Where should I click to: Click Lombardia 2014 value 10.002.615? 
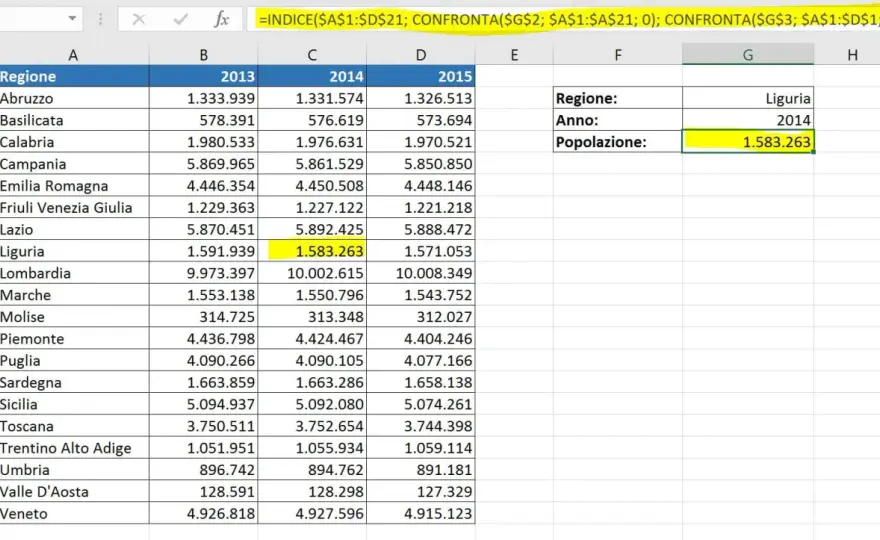pyautogui.click(x=312, y=273)
